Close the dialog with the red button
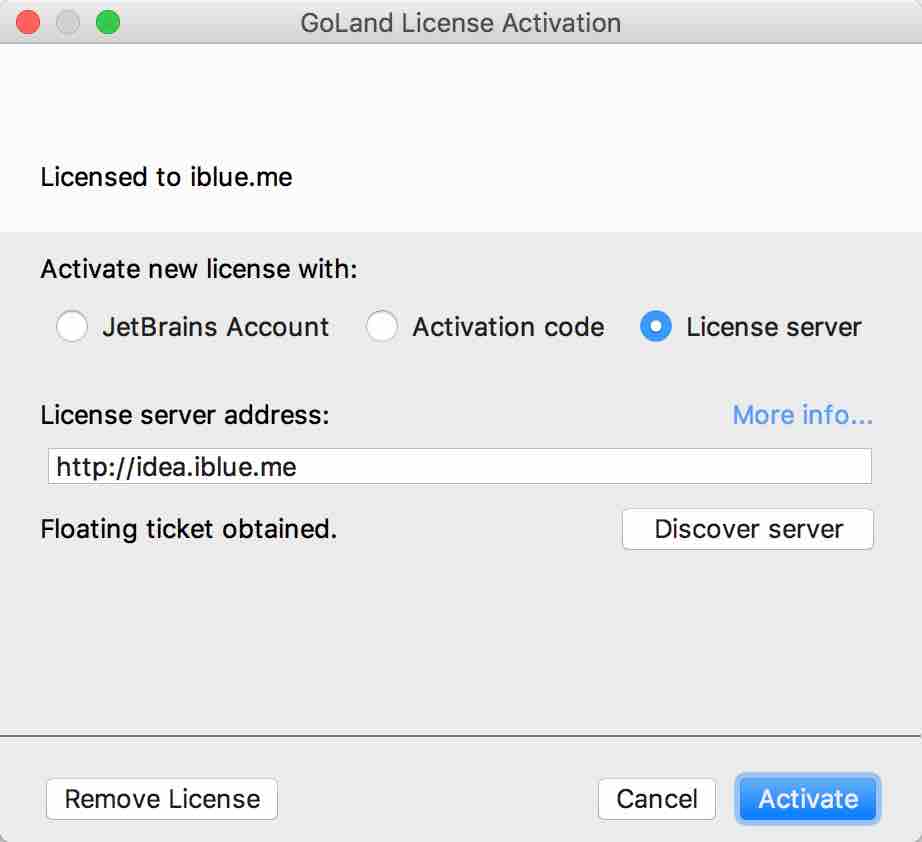Image resolution: width=922 pixels, height=842 pixels. coord(28,23)
